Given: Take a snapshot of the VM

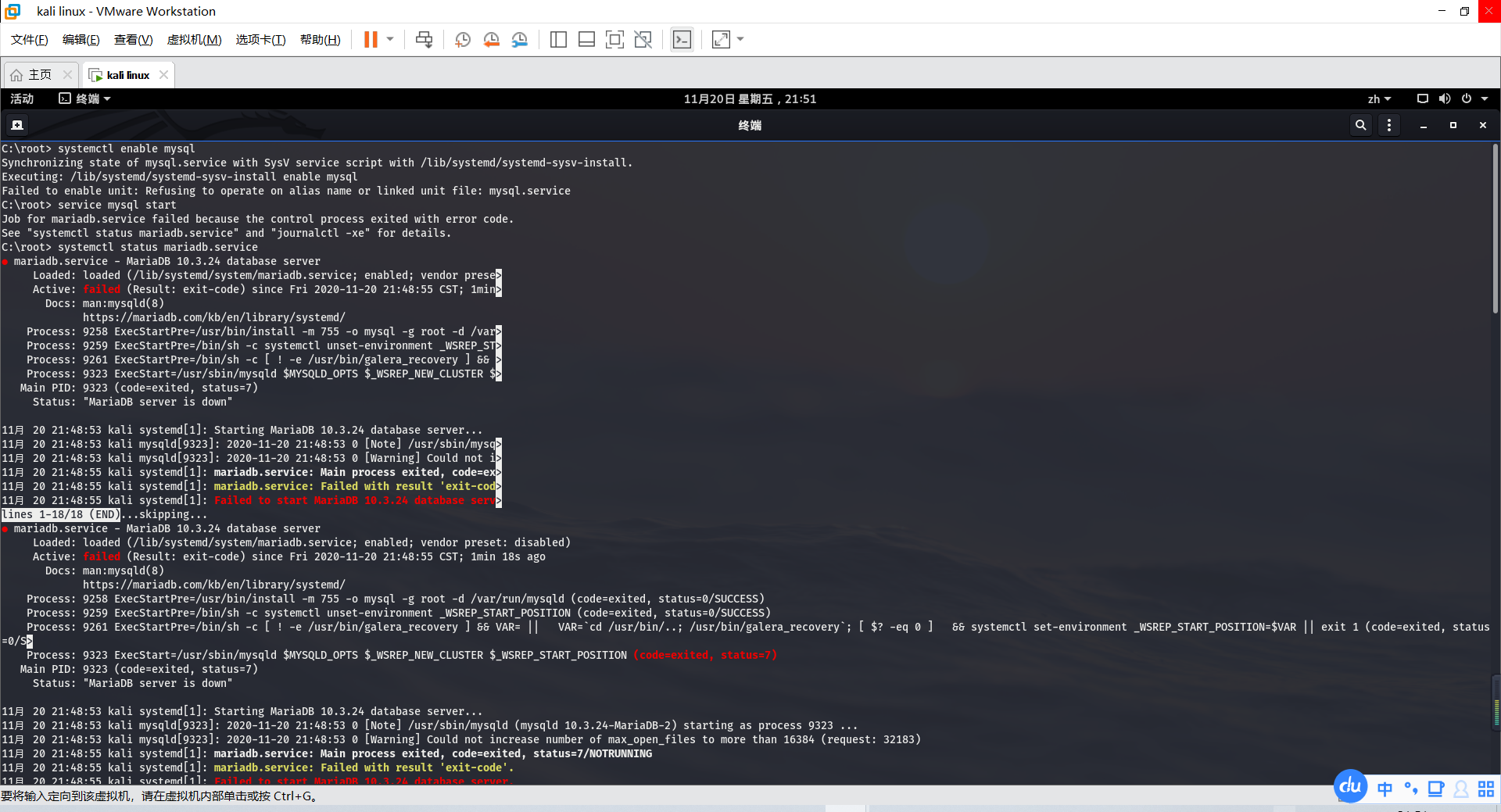Looking at the screenshot, I should (462, 39).
